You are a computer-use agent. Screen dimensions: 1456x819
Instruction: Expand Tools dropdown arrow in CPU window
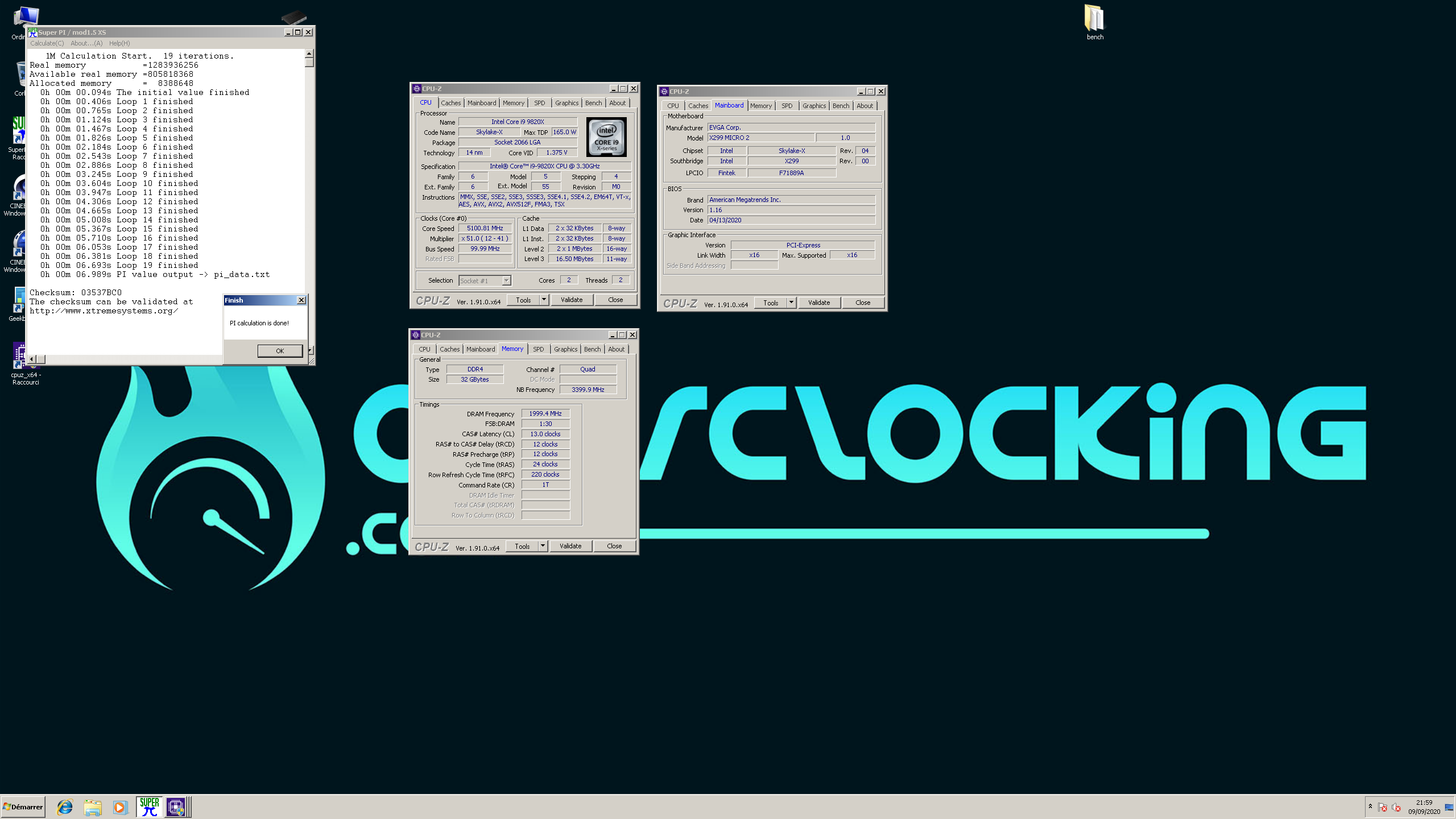pos(544,300)
